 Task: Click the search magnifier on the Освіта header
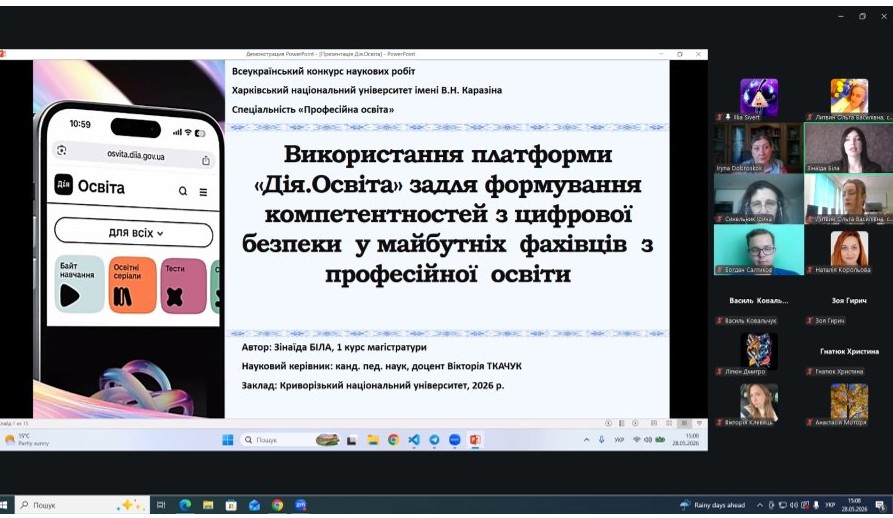tap(183, 191)
